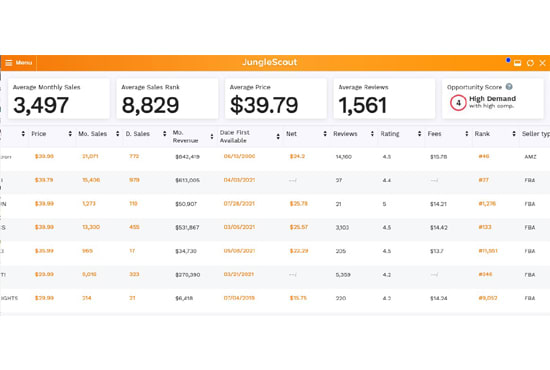Click the Fees column header

tap(434, 134)
